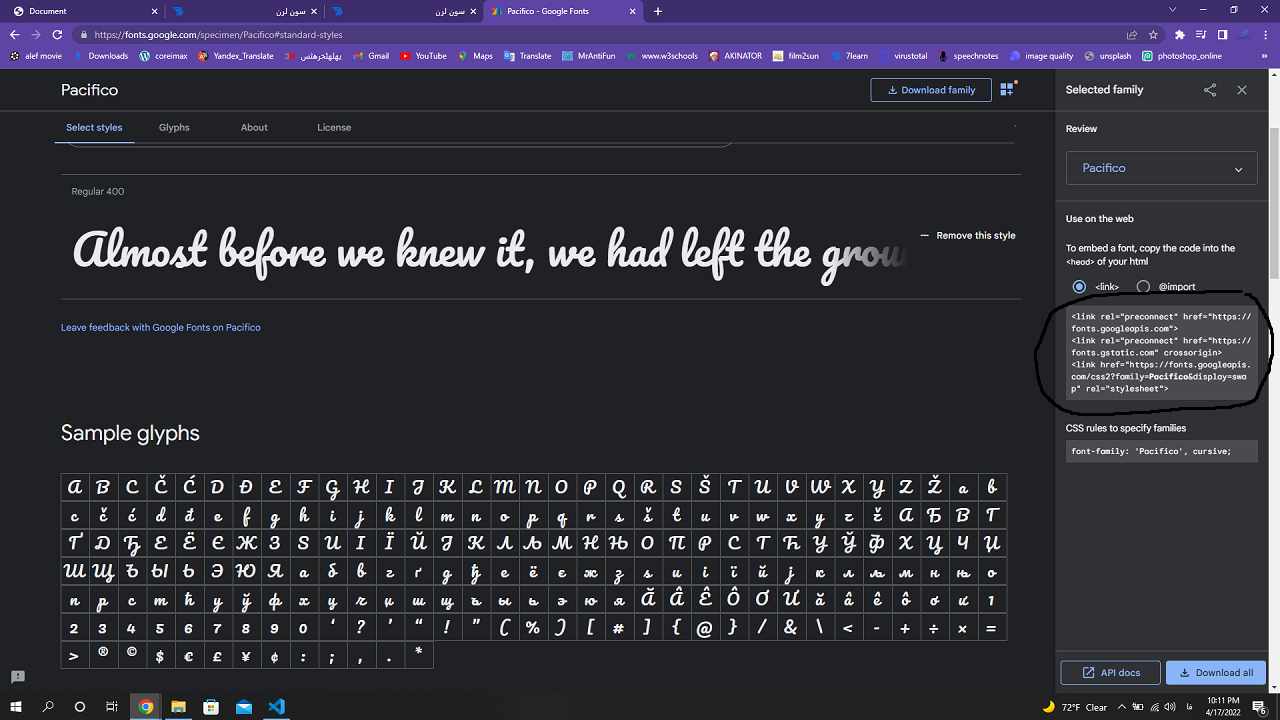
Task: Open Microsoft Store from the taskbar
Action: (x=211, y=706)
